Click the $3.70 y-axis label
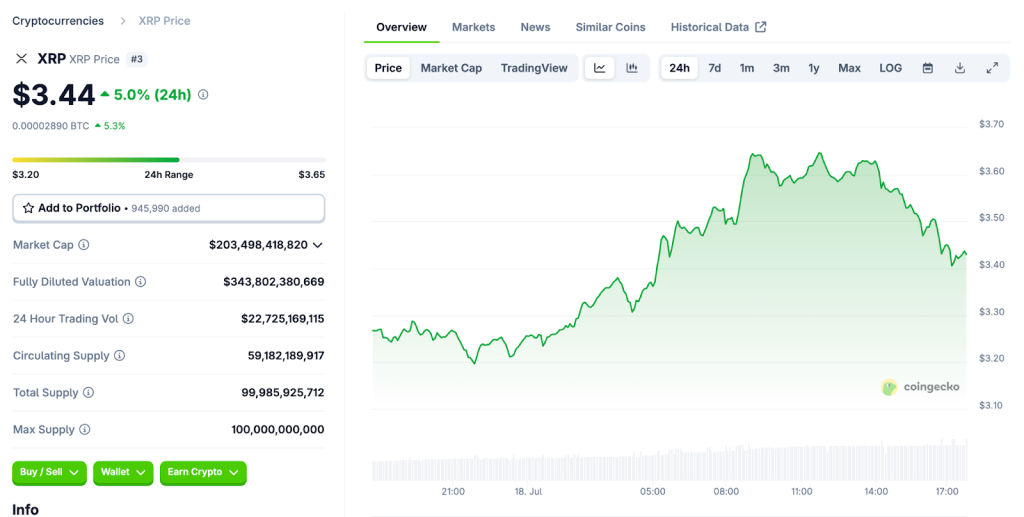1024x517 pixels. (991, 124)
